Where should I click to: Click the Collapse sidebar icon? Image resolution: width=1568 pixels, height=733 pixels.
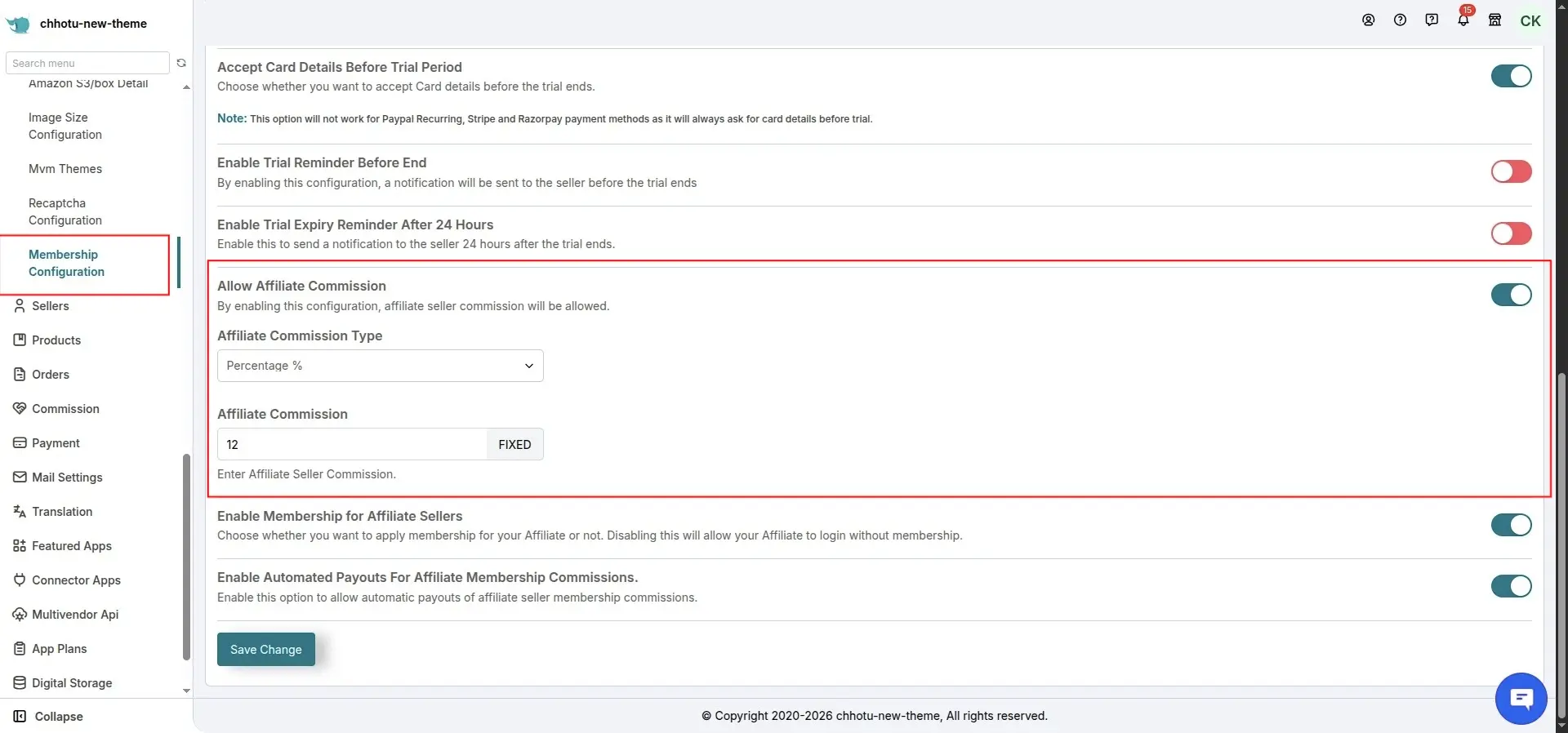pos(20,717)
